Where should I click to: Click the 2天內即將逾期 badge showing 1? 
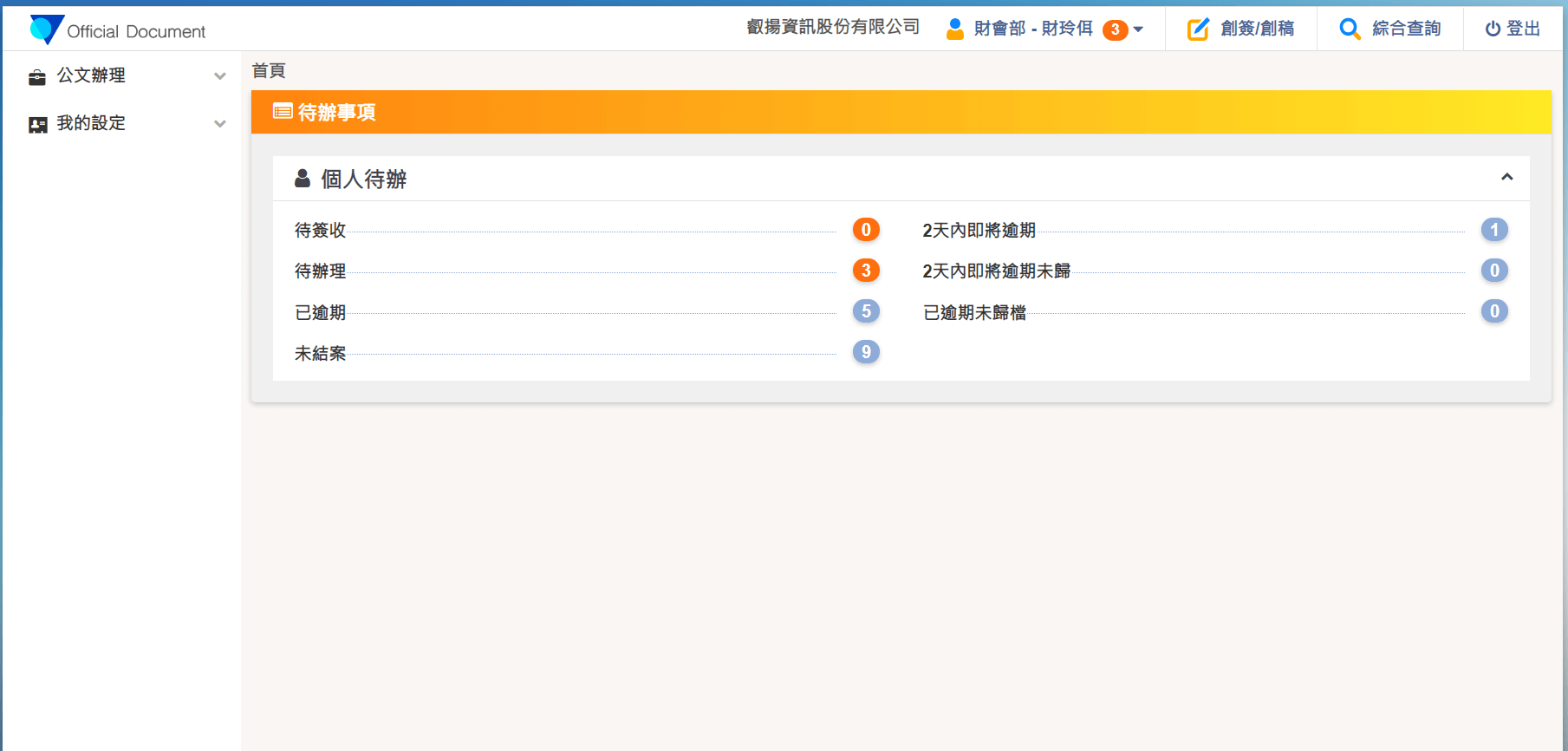tap(1493, 230)
